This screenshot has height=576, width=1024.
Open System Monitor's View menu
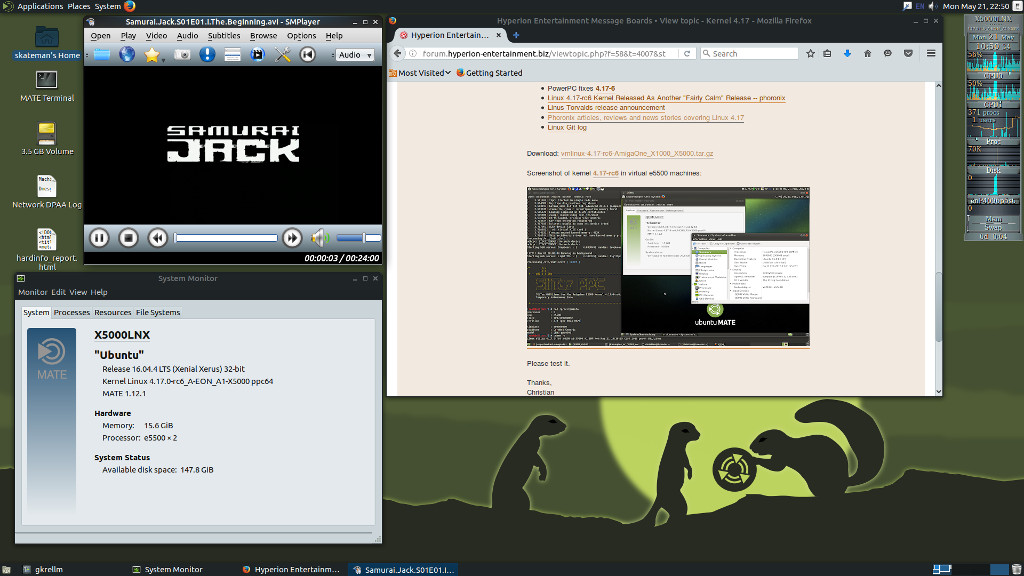(78, 293)
